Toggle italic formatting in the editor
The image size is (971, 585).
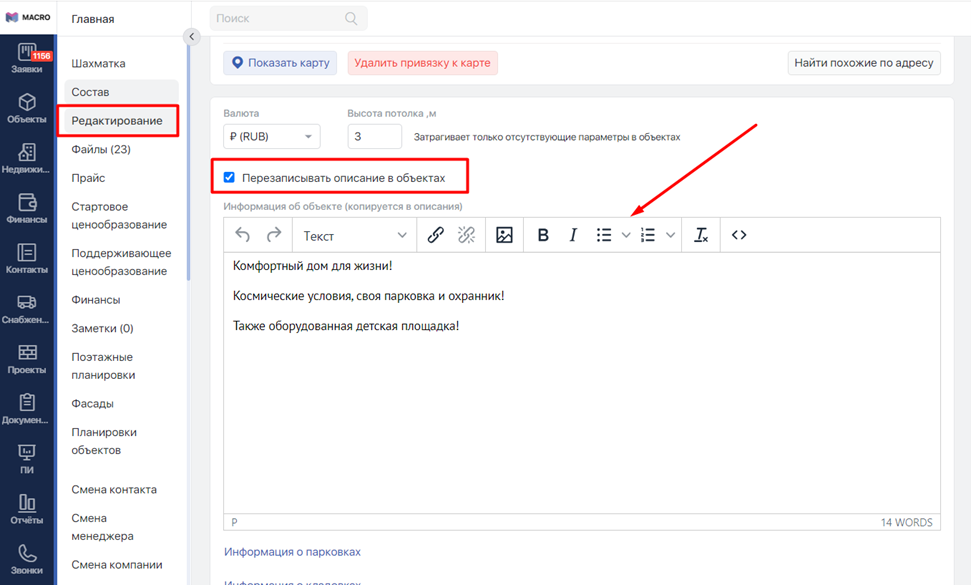[x=573, y=235]
